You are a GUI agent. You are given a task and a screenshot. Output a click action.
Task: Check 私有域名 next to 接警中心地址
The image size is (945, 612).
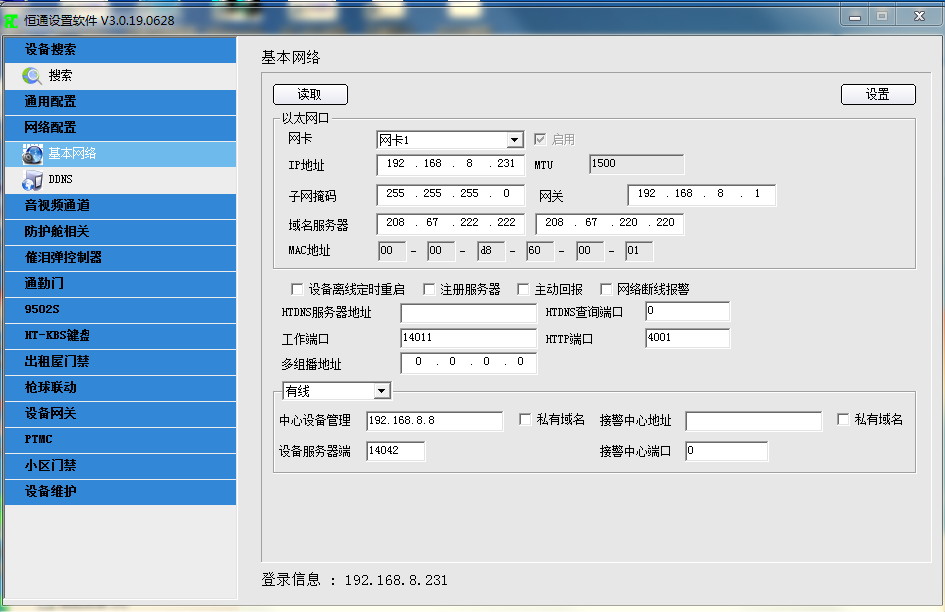pyautogui.click(x=843, y=419)
